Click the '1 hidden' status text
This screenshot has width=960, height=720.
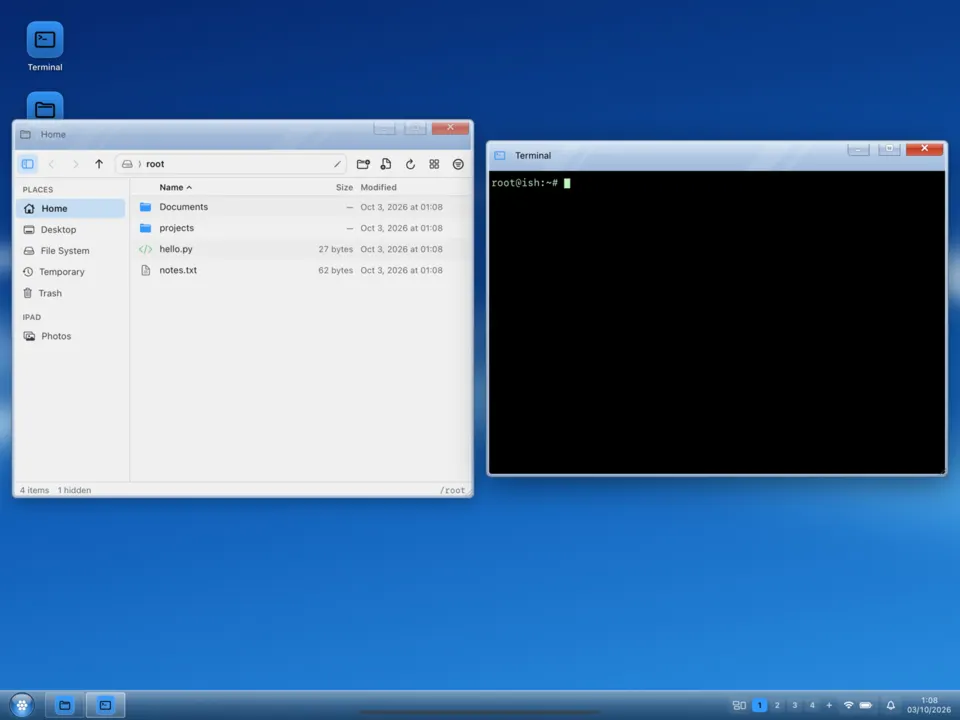(74, 490)
